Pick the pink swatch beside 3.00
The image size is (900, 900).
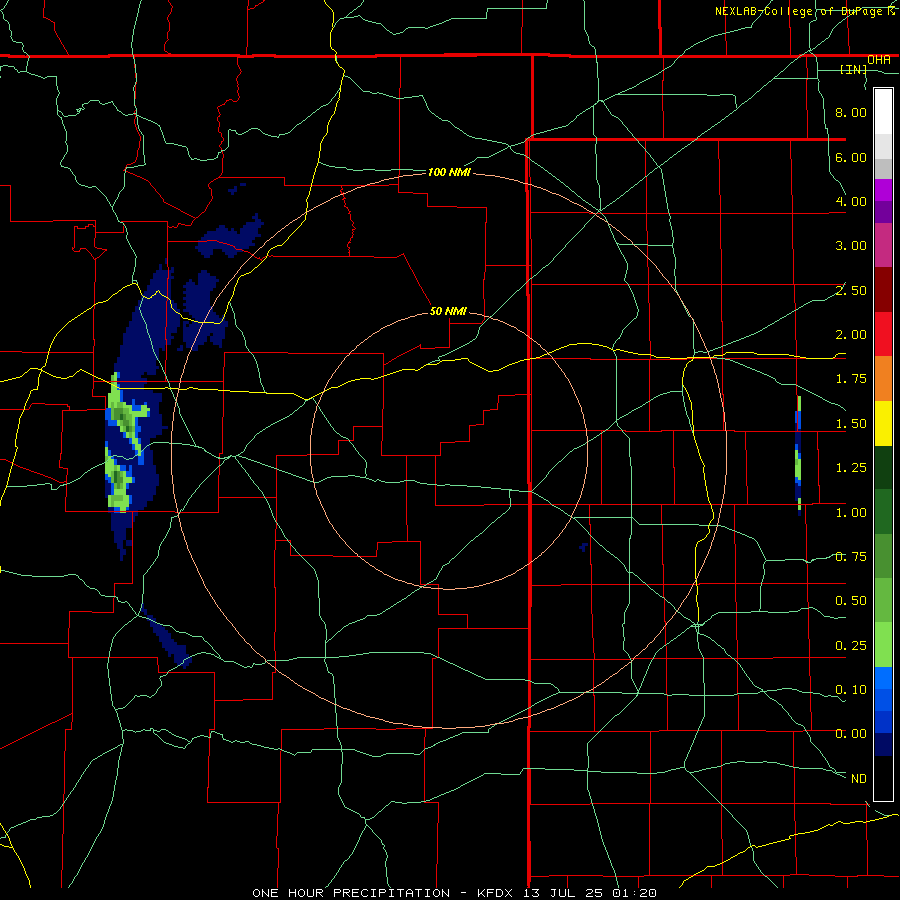point(883,245)
